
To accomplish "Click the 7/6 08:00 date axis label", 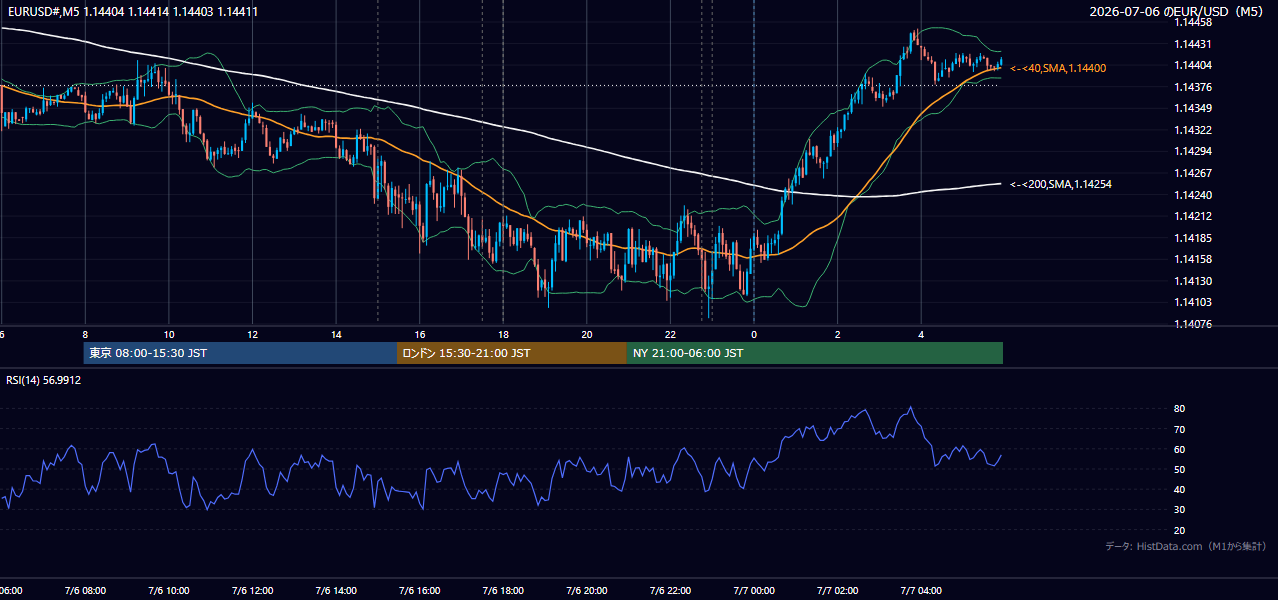I will pos(85,591).
